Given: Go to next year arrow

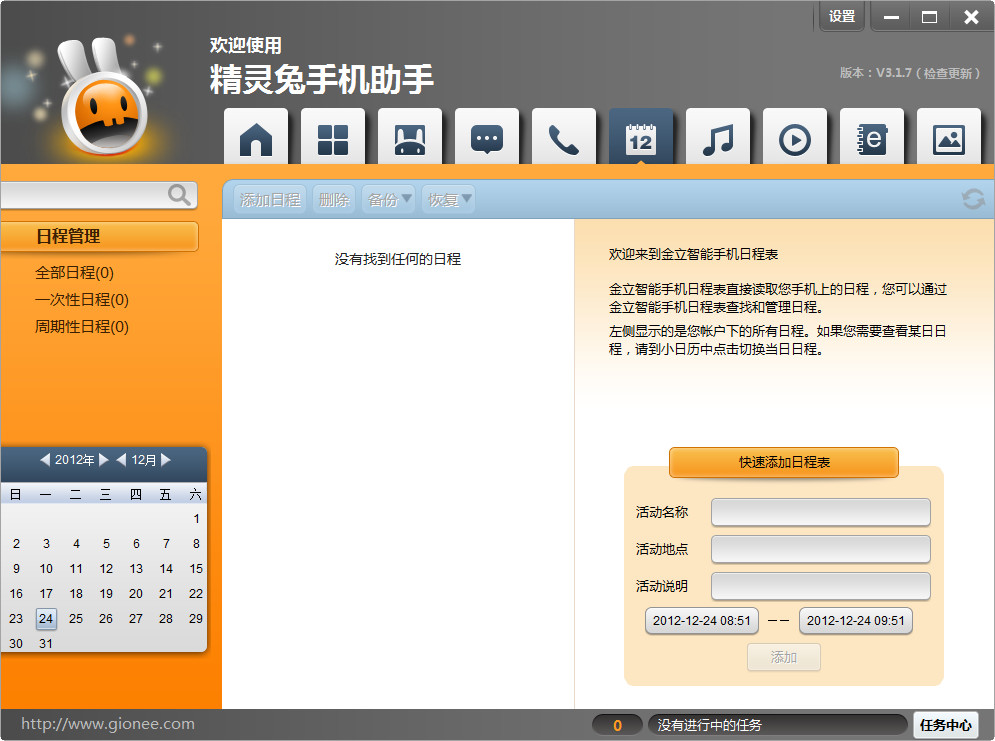Looking at the screenshot, I should [104, 459].
